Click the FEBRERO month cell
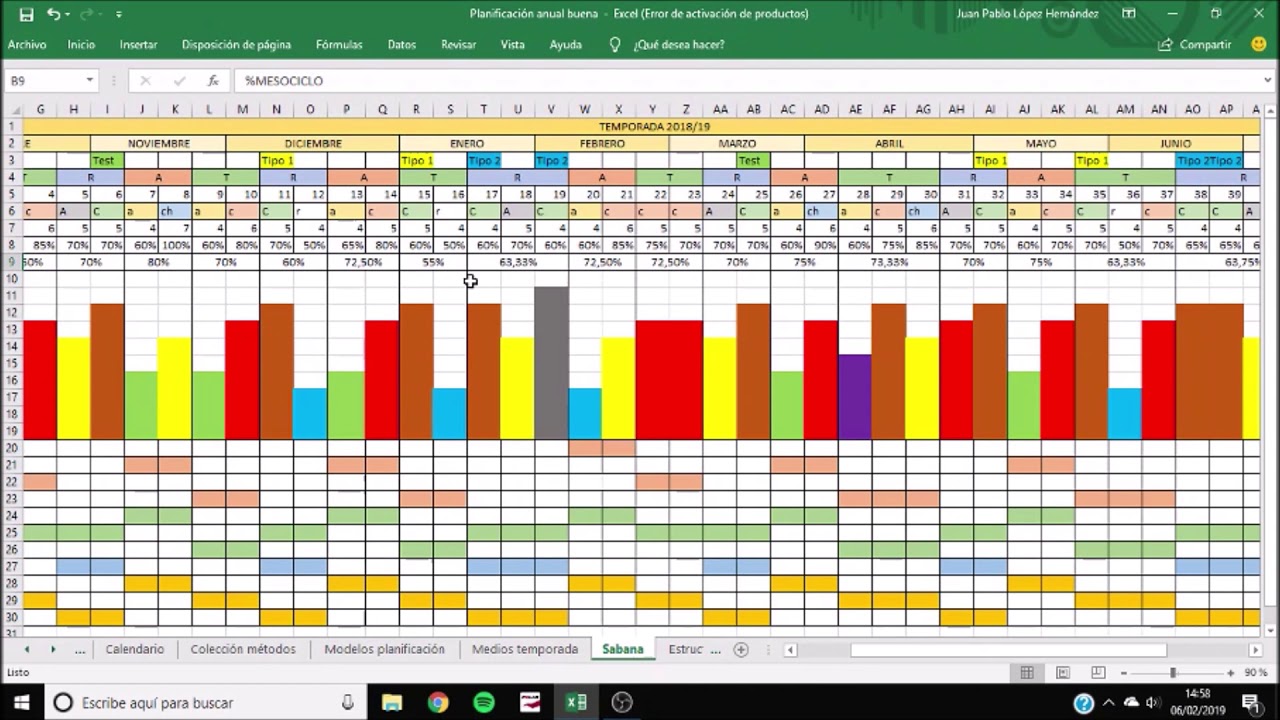The width and height of the screenshot is (1280, 720). tap(602, 143)
